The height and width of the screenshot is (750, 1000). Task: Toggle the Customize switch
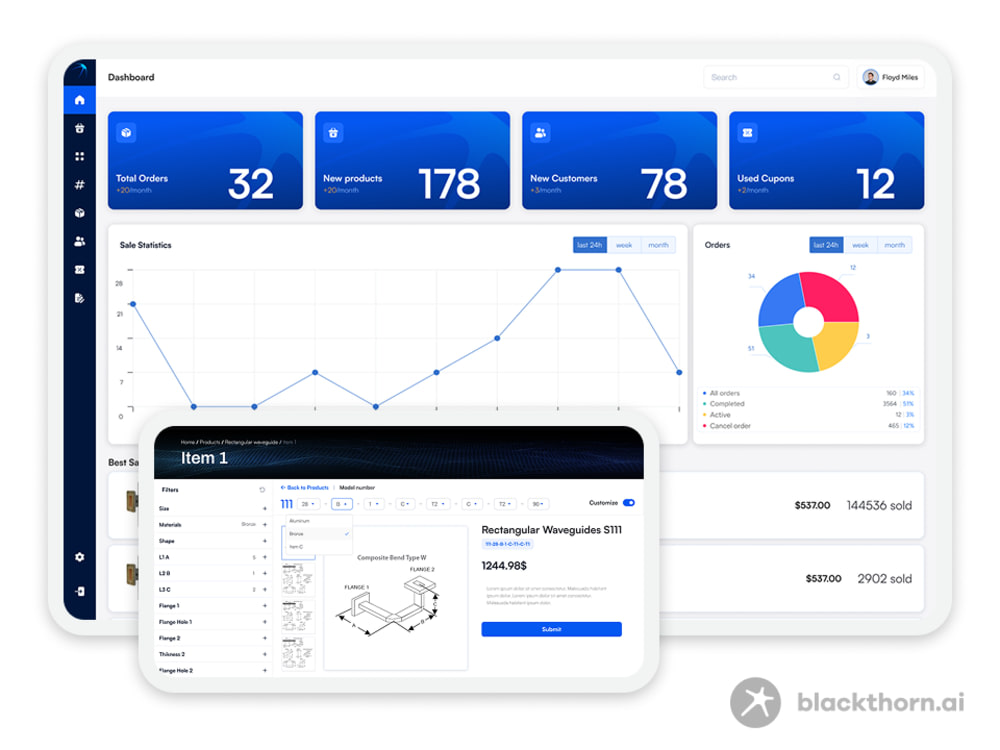coord(629,503)
